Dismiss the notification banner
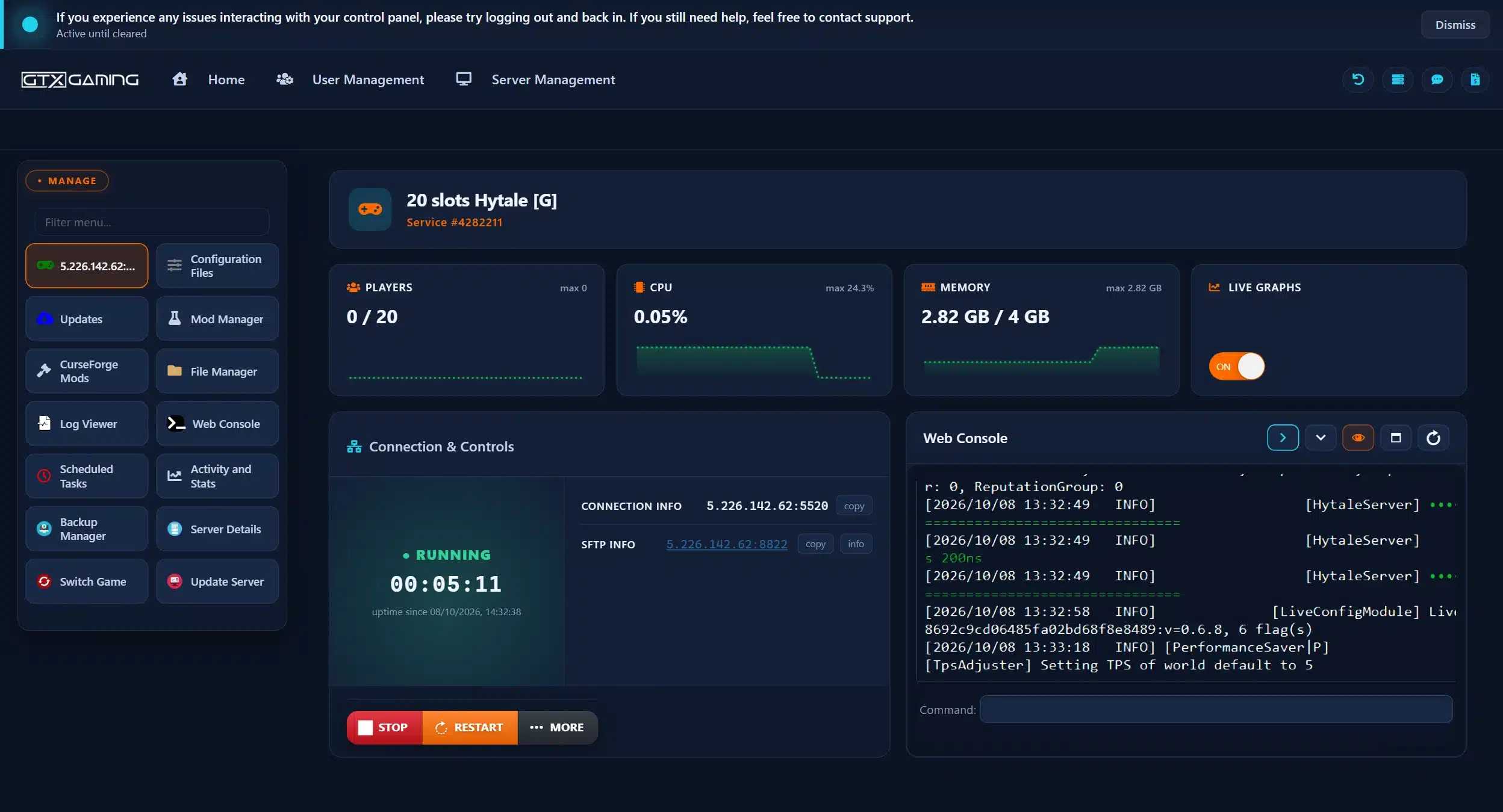Image resolution: width=1503 pixels, height=812 pixels. point(1455,25)
